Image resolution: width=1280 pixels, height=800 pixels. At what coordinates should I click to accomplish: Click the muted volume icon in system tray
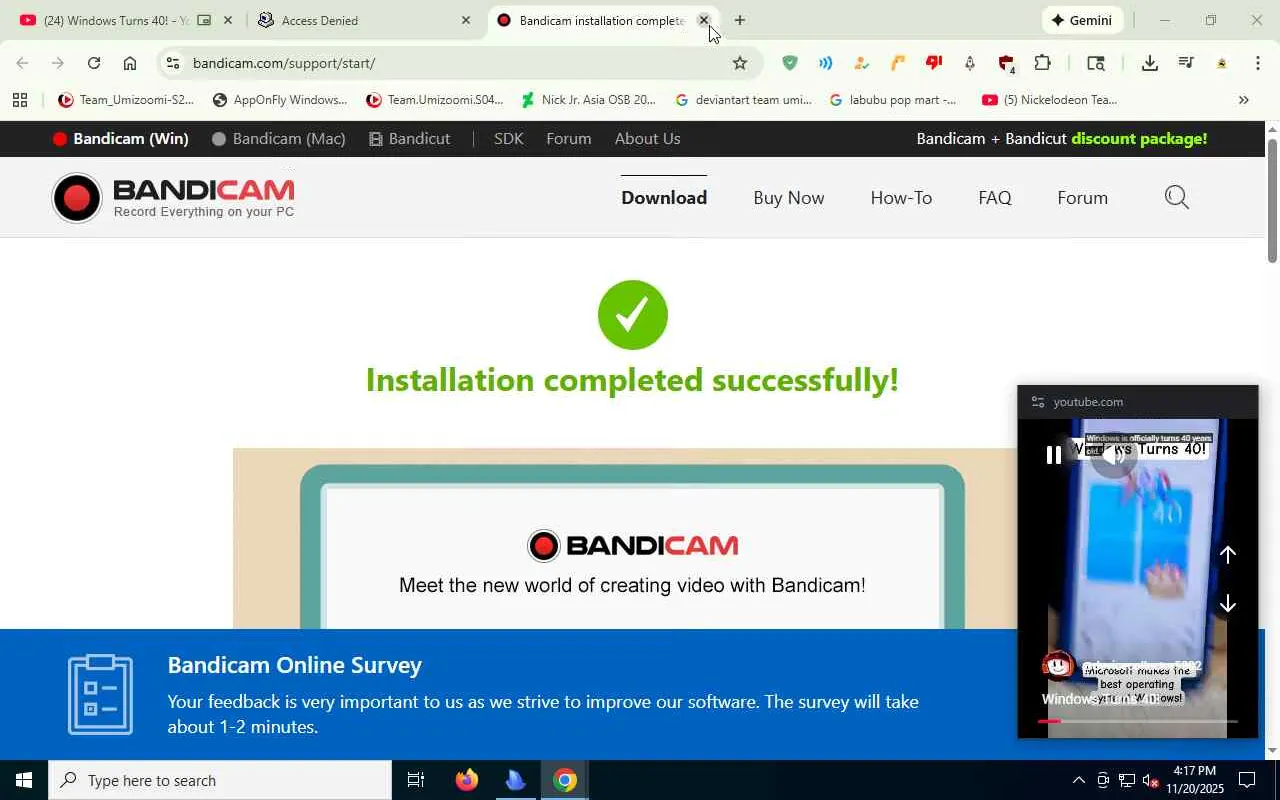tap(1151, 781)
